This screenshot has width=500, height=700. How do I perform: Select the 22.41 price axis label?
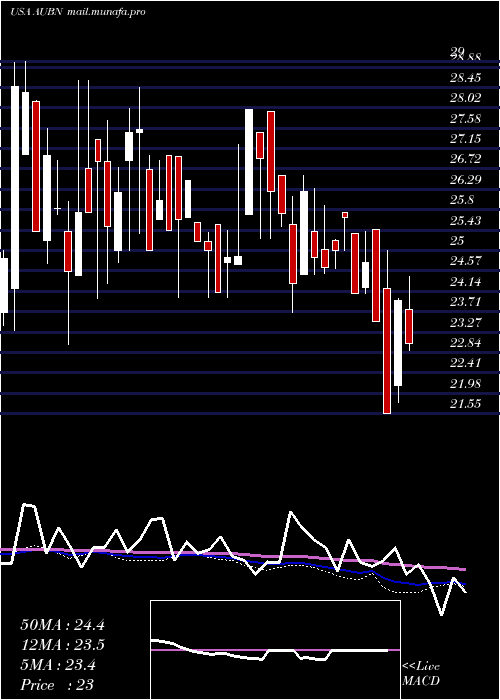click(x=466, y=362)
